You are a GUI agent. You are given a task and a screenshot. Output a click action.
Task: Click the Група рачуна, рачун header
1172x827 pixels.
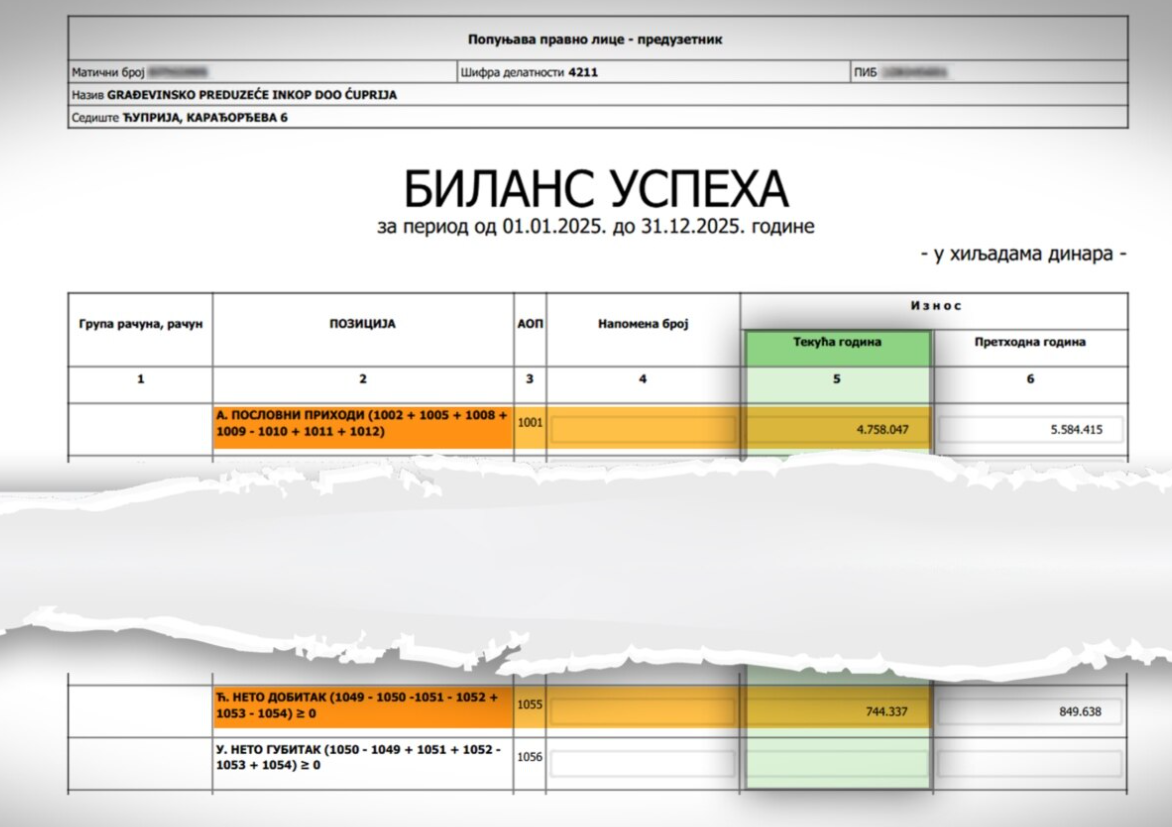tap(141, 324)
